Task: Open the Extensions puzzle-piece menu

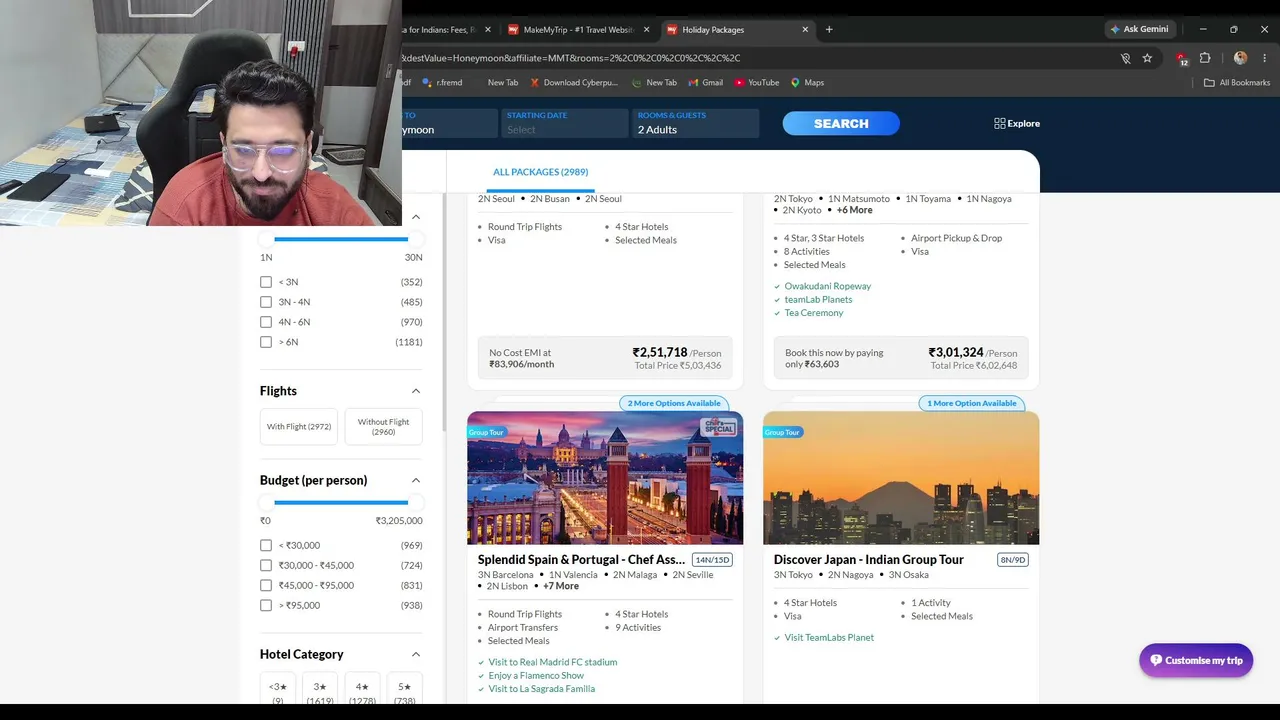Action: point(1205,58)
